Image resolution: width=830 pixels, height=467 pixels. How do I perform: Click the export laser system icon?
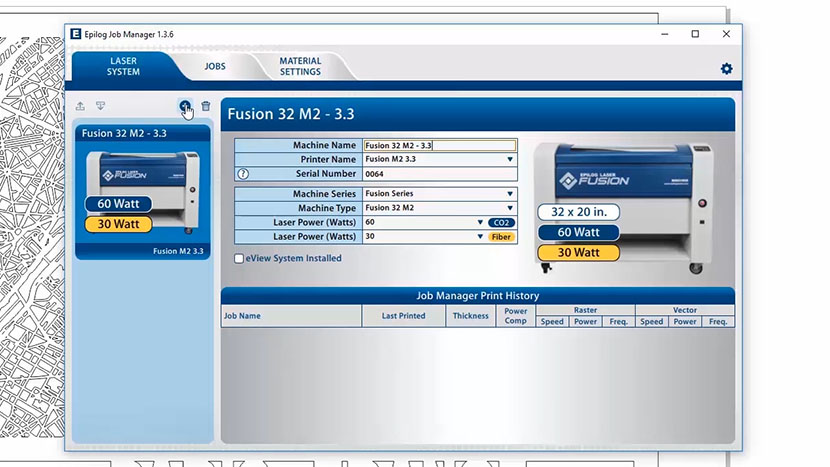(80, 106)
